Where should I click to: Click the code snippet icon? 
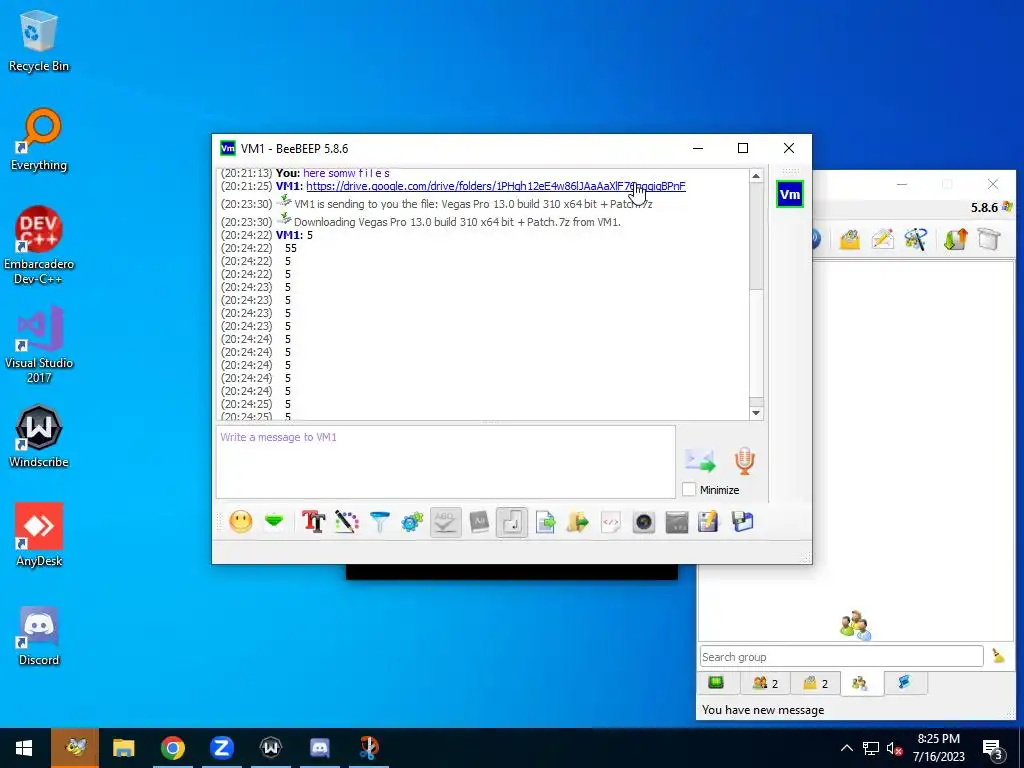point(611,522)
